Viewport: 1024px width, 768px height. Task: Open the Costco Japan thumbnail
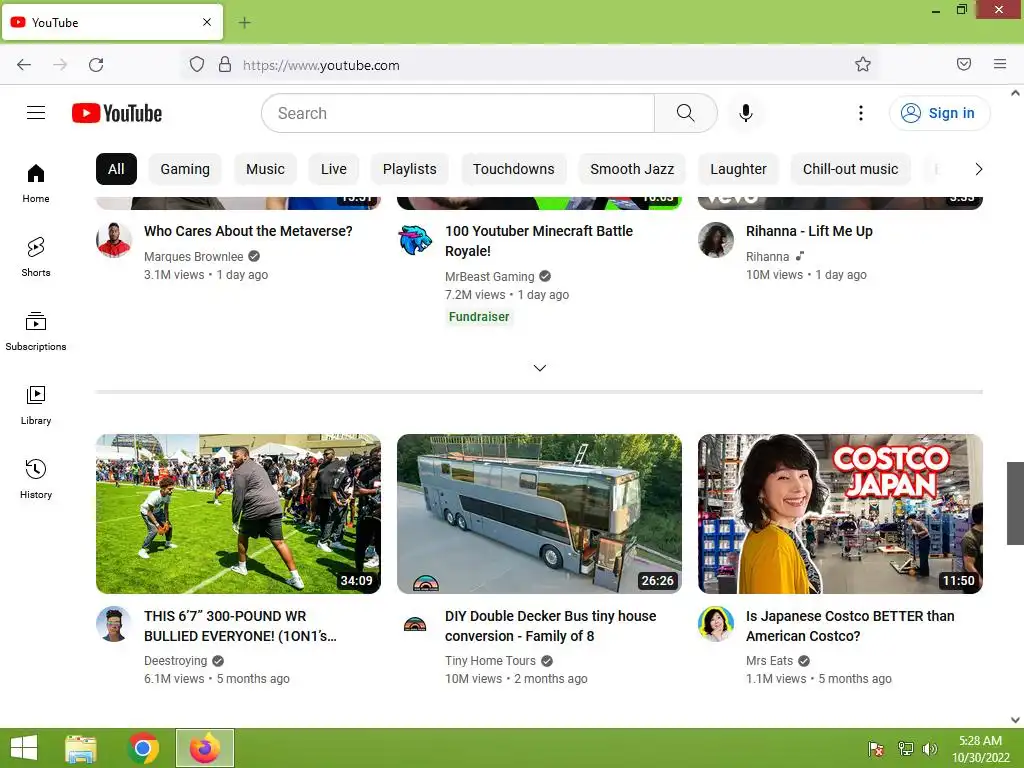(x=840, y=514)
